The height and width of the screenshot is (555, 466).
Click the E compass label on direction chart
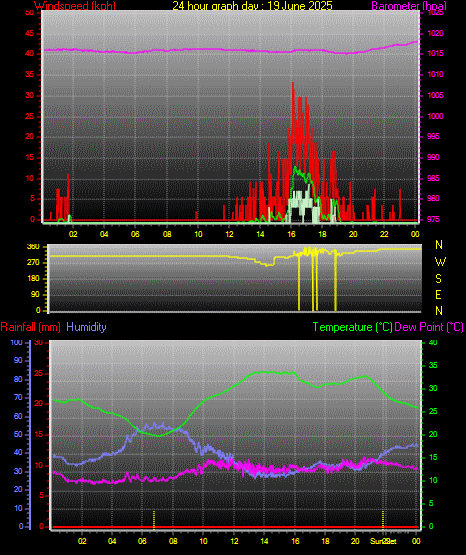tap(438, 294)
